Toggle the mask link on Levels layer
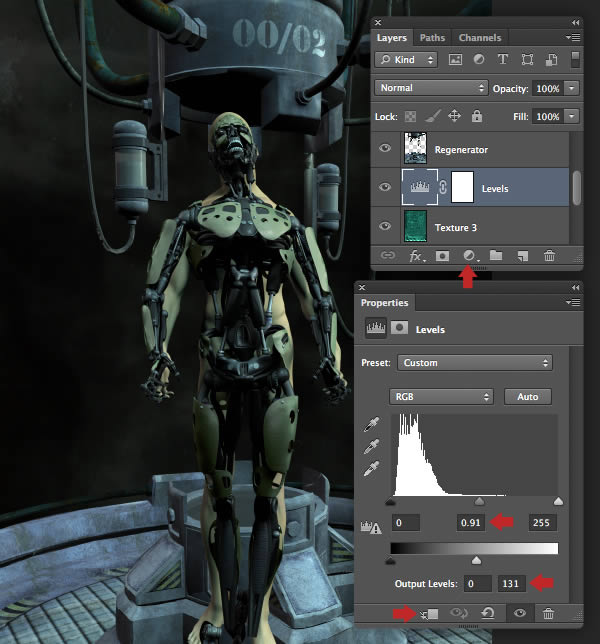This screenshot has height=644, width=600. [443, 187]
